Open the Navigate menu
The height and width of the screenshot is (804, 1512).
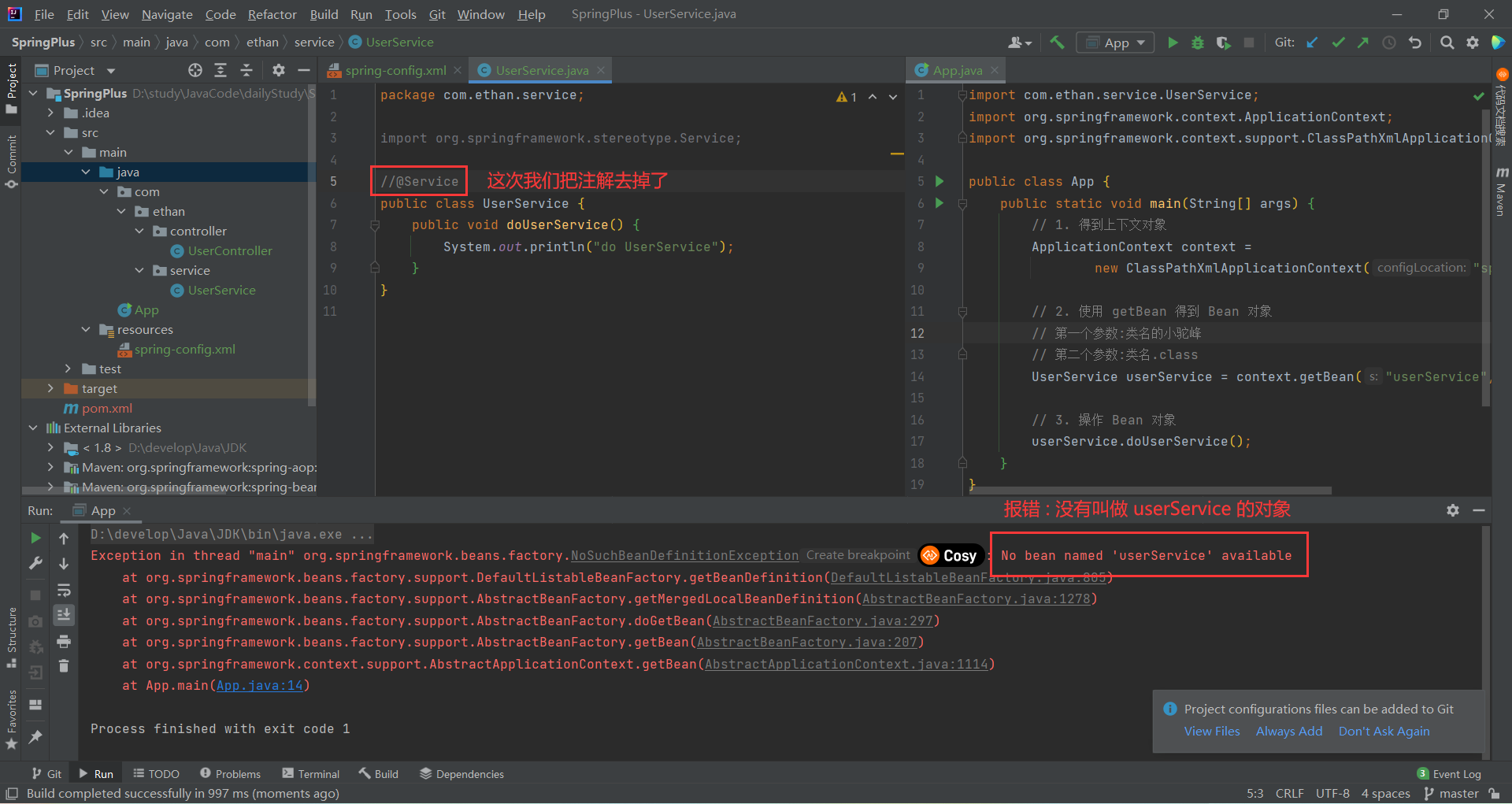167,14
